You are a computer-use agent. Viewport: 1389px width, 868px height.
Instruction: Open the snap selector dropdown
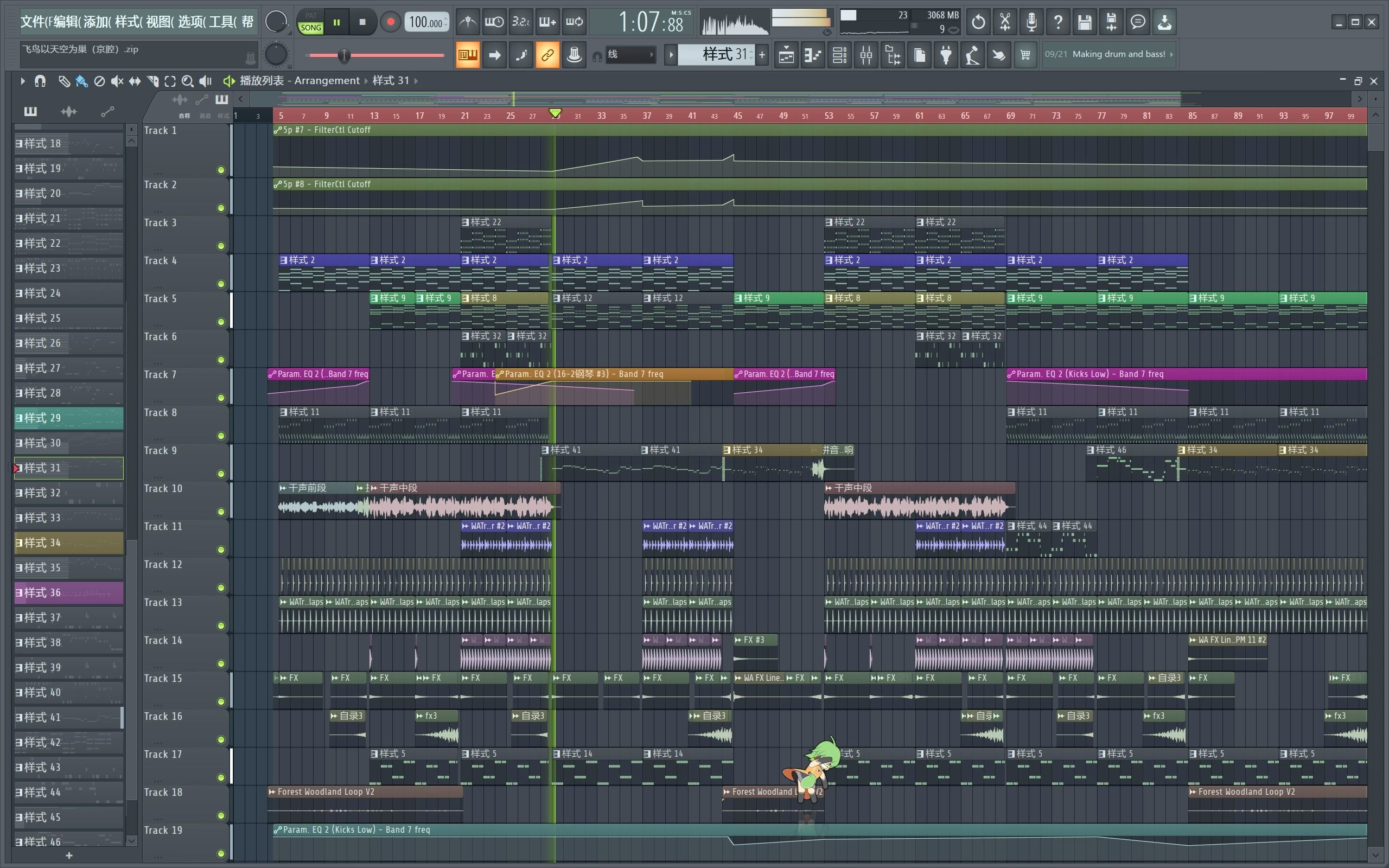pos(631,55)
